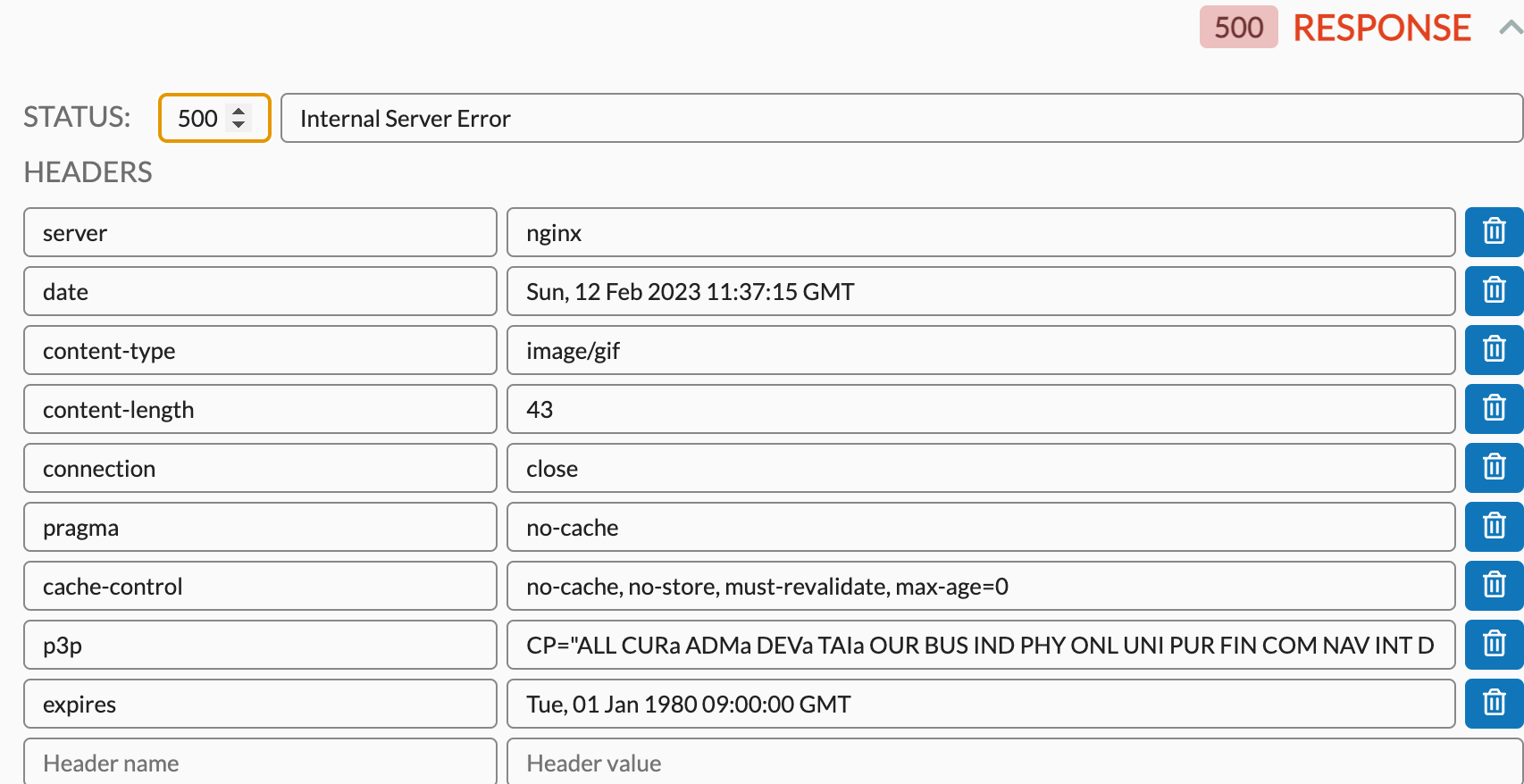Delete the date header row
Viewport: 1524px width, 784px height.
[1494, 291]
